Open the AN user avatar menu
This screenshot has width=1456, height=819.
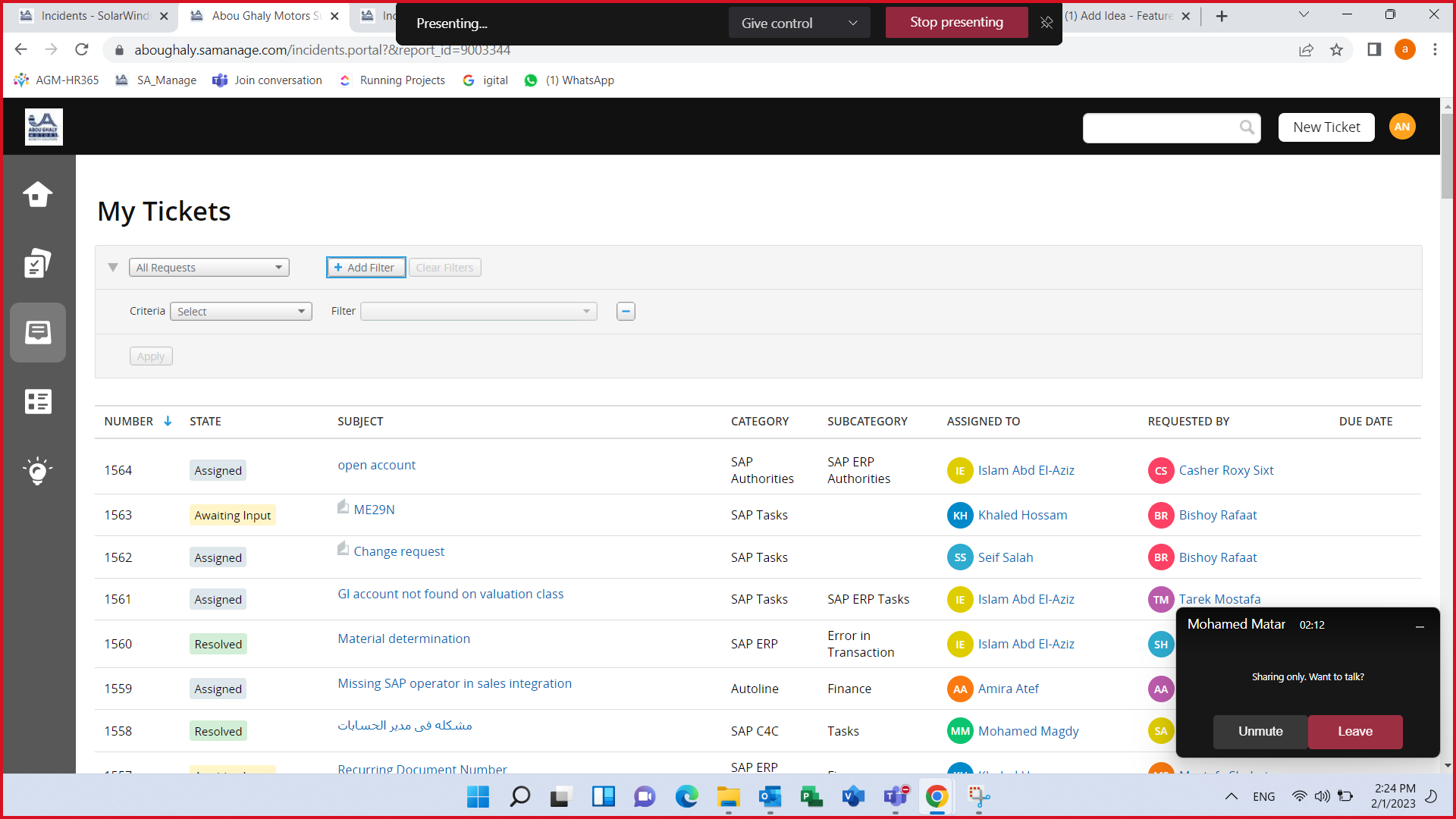click(1401, 127)
